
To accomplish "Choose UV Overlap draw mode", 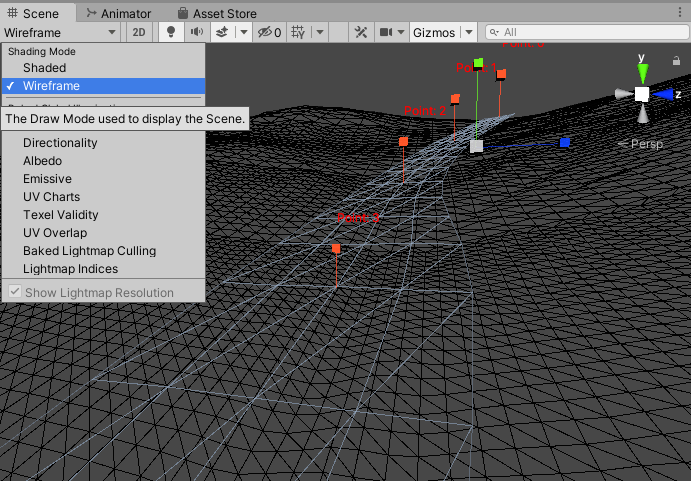I will (104, 233).
